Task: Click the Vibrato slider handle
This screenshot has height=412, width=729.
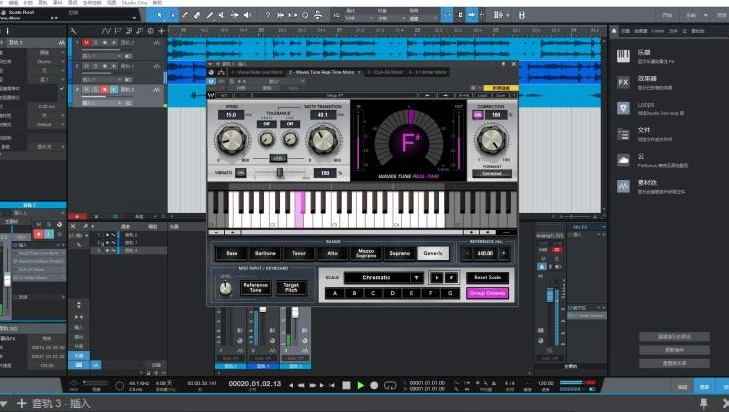Action: coord(280,173)
